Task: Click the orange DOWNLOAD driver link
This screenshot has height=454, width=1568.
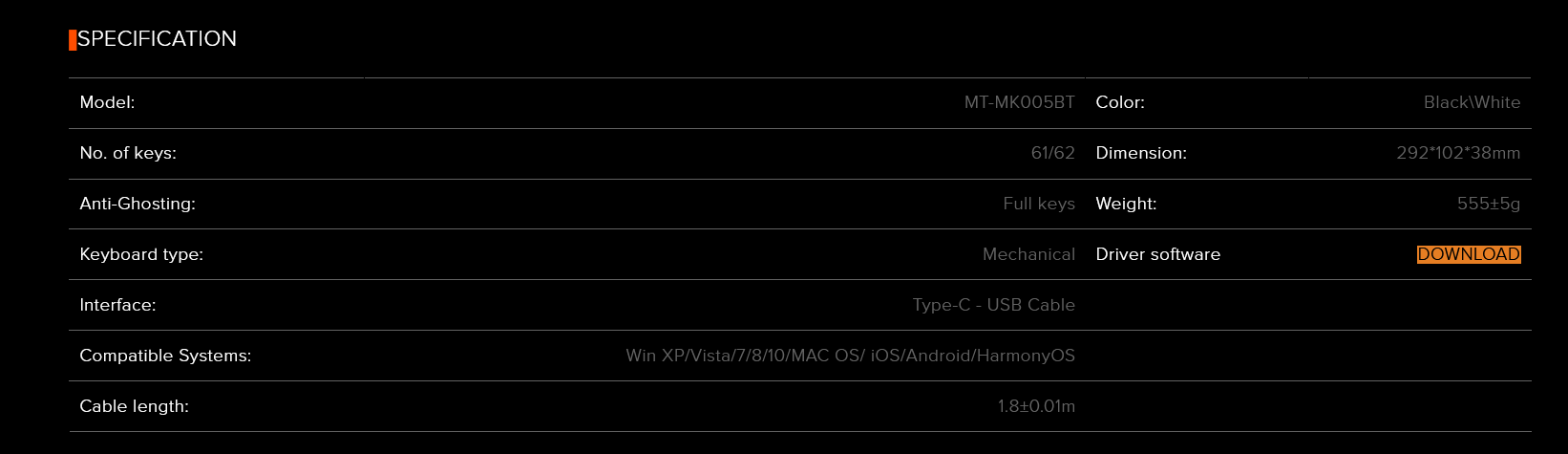Action: (1469, 254)
